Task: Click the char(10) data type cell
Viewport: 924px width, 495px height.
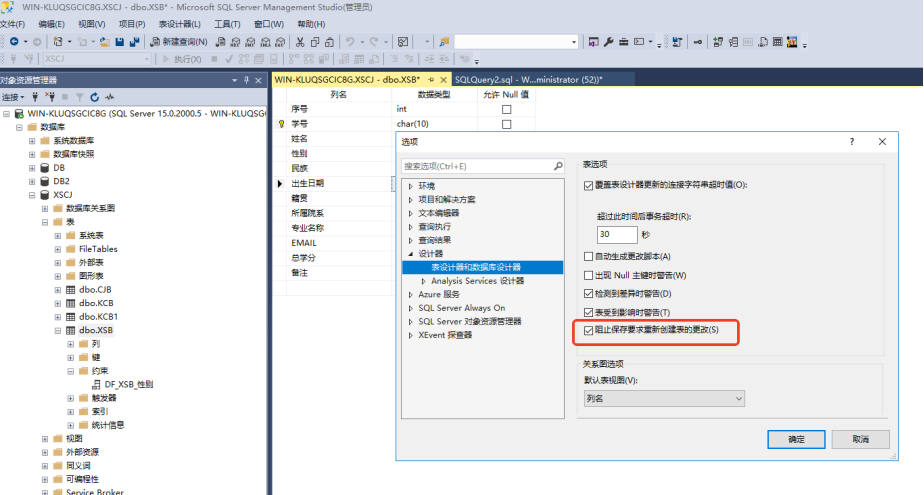Action: pos(435,124)
